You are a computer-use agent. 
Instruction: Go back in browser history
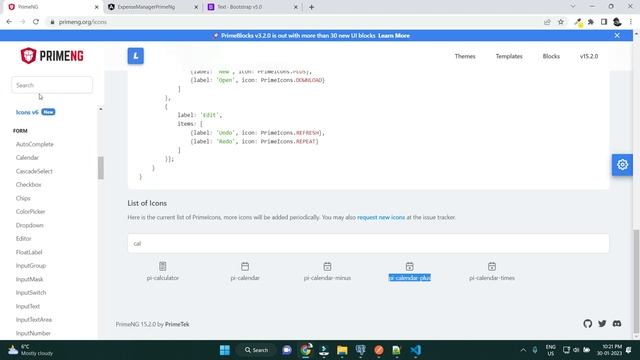point(9,22)
